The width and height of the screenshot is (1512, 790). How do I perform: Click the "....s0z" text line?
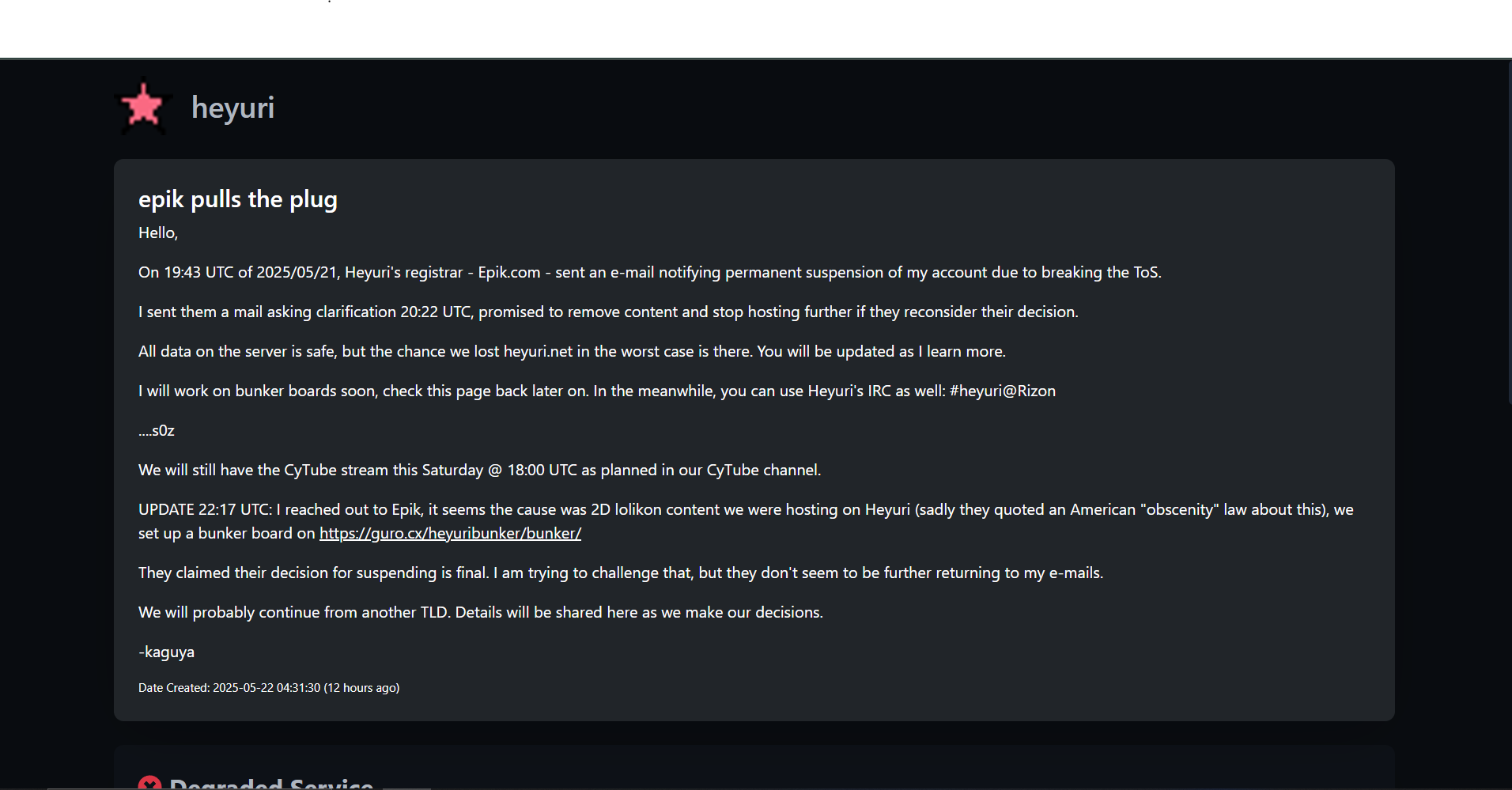pos(157,430)
